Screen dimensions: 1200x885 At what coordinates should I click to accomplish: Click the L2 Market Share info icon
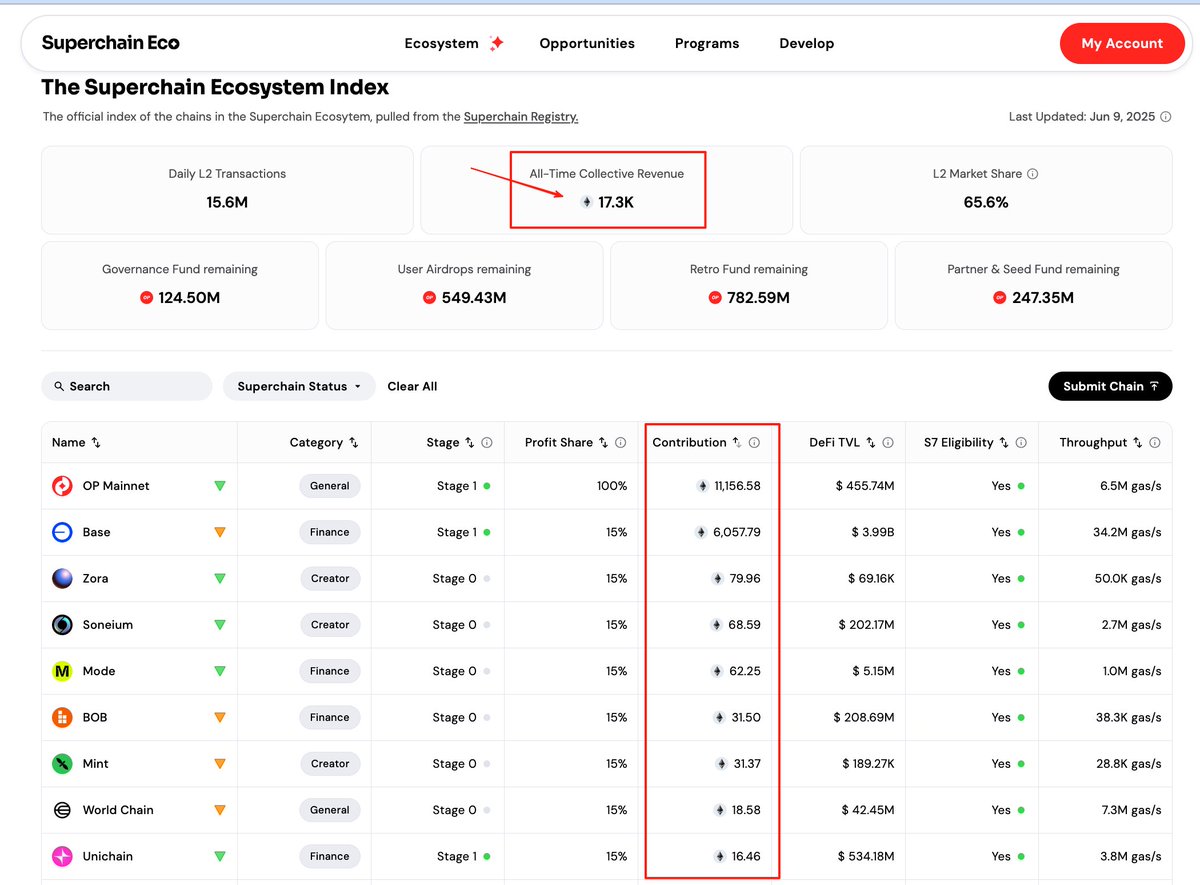point(1033,173)
